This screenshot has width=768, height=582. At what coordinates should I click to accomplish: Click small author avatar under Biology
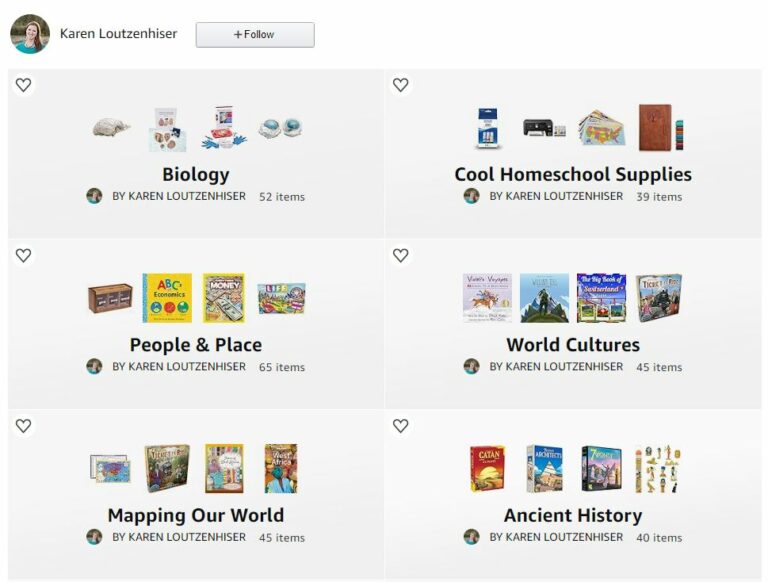pyautogui.click(x=94, y=196)
